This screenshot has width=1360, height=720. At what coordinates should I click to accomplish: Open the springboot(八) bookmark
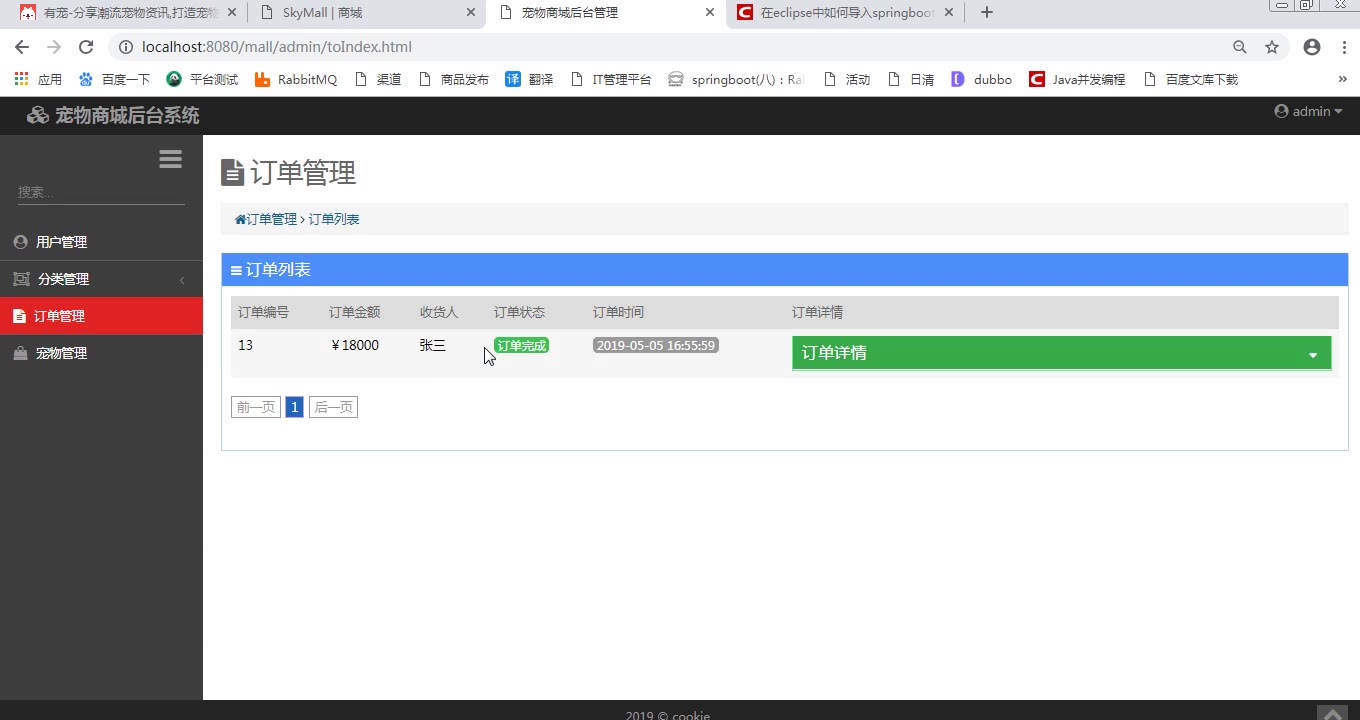pyautogui.click(x=736, y=79)
